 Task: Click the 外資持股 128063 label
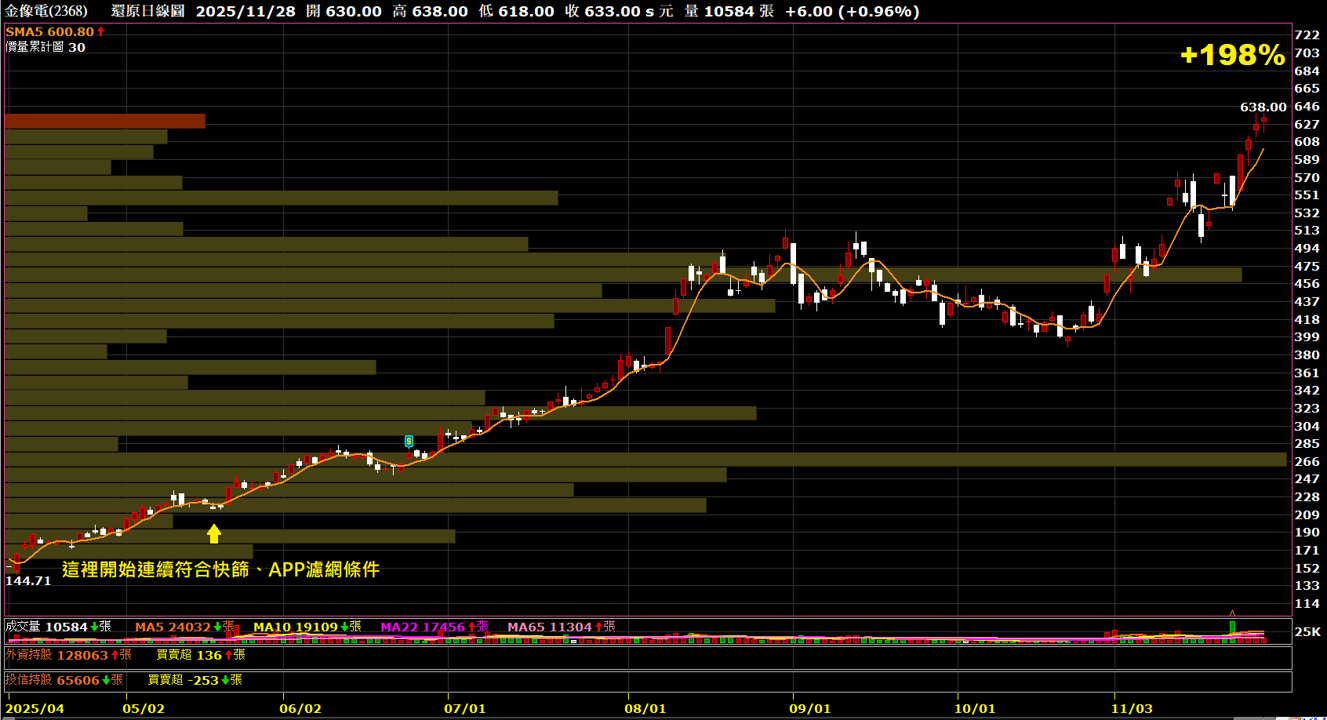pyautogui.click(x=68, y=655)
